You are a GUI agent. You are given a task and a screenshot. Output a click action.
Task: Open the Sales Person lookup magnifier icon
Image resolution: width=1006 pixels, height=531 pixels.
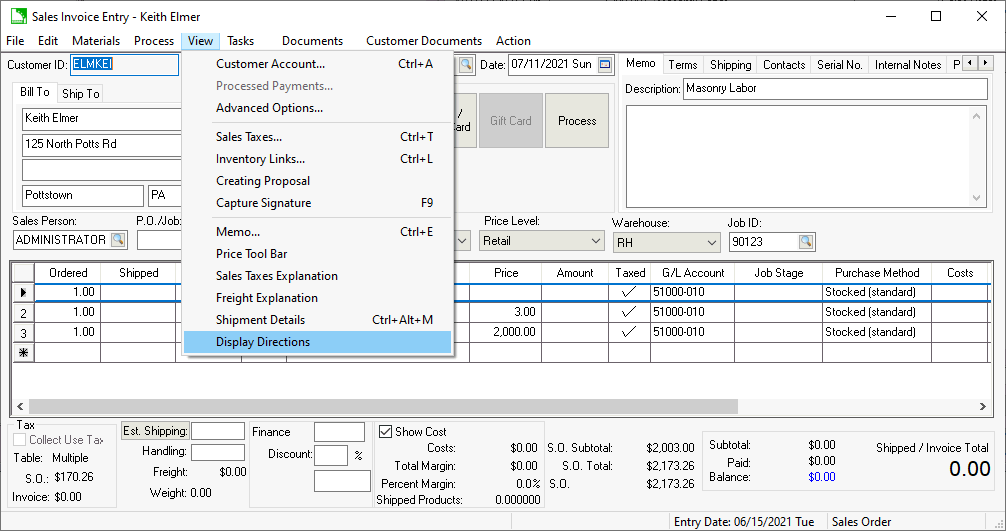click(x=118, y=240)
